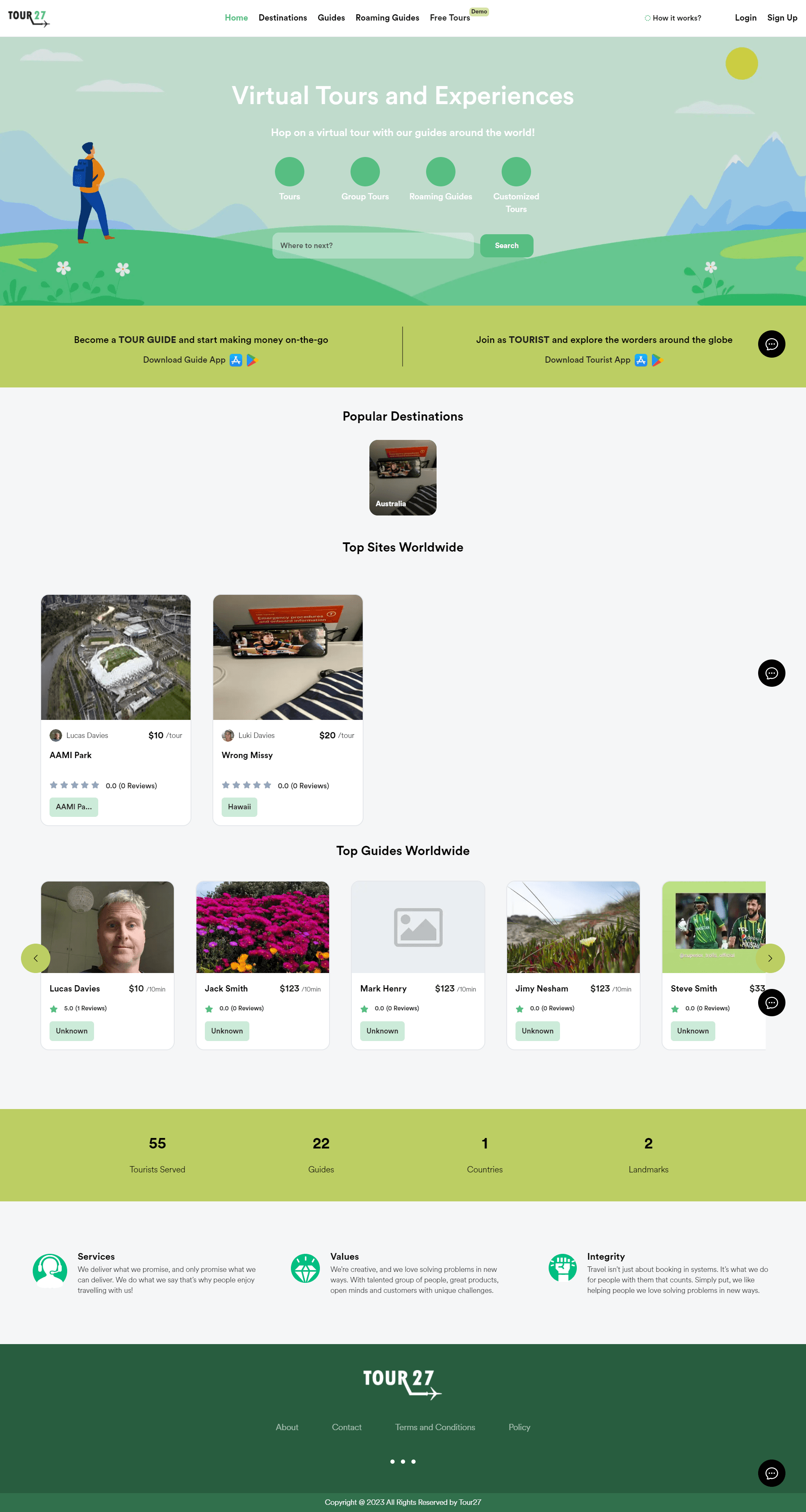Open Lucas Davies guide photo
806x1512 pixels.
[107, 927]
